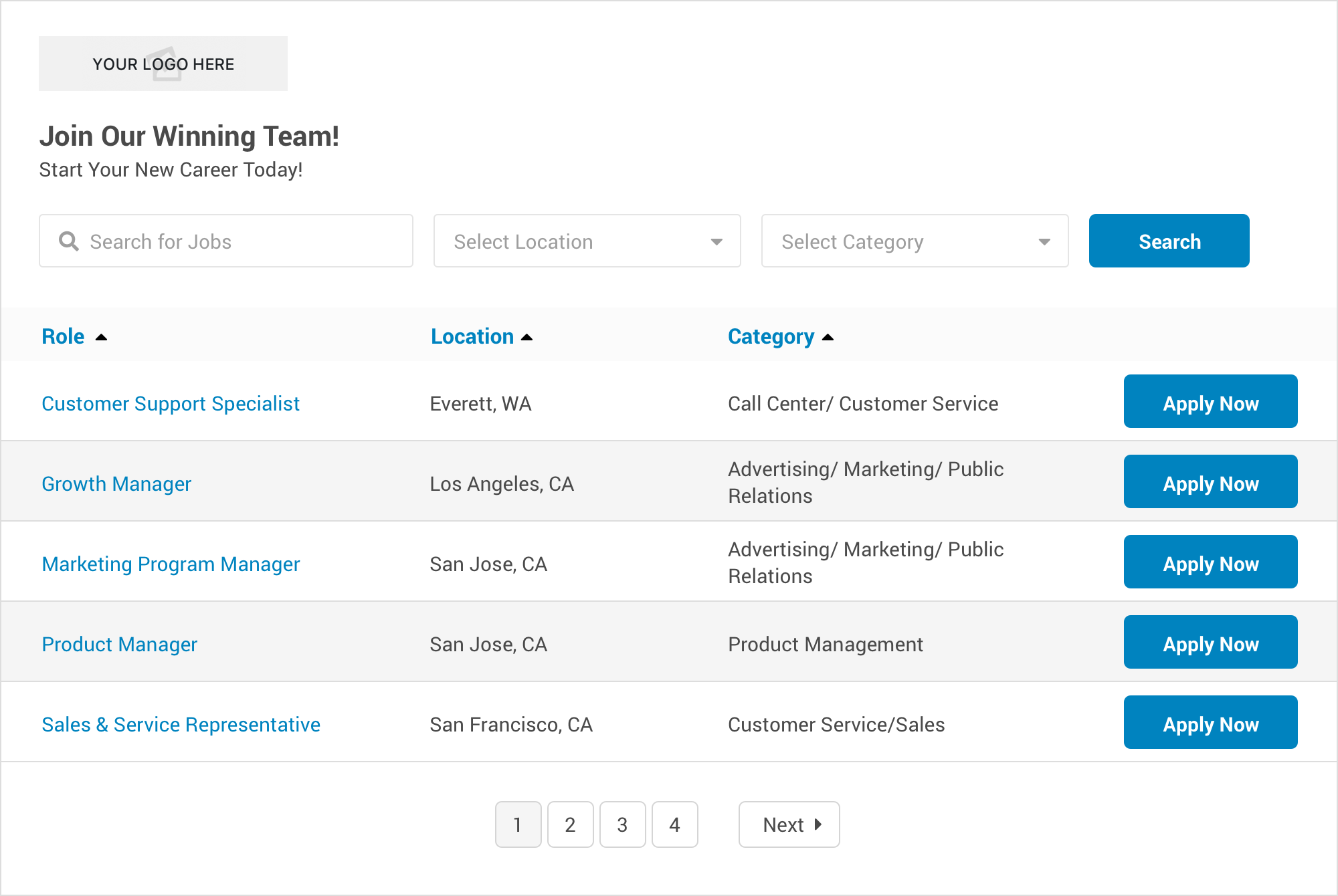Apply Now for Product Manager role
Screen dimensions: 1338x896
1210,643
